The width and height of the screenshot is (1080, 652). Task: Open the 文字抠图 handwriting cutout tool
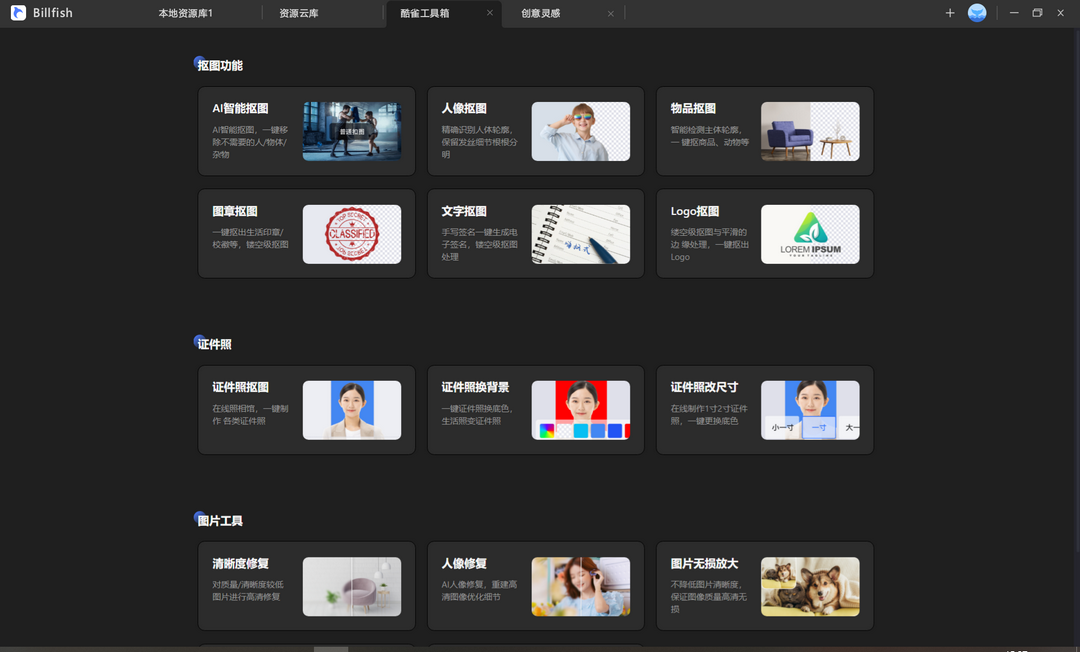pyautogui.click(x=535, y=233)
